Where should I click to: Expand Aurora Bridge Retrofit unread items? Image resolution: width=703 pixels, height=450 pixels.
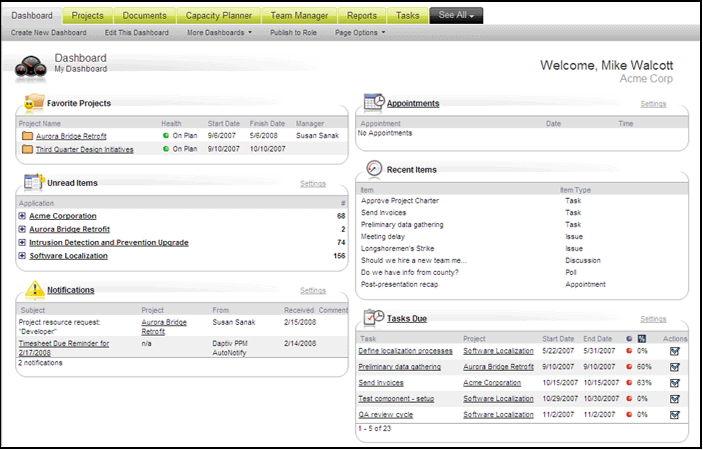[x=22, y=229]
